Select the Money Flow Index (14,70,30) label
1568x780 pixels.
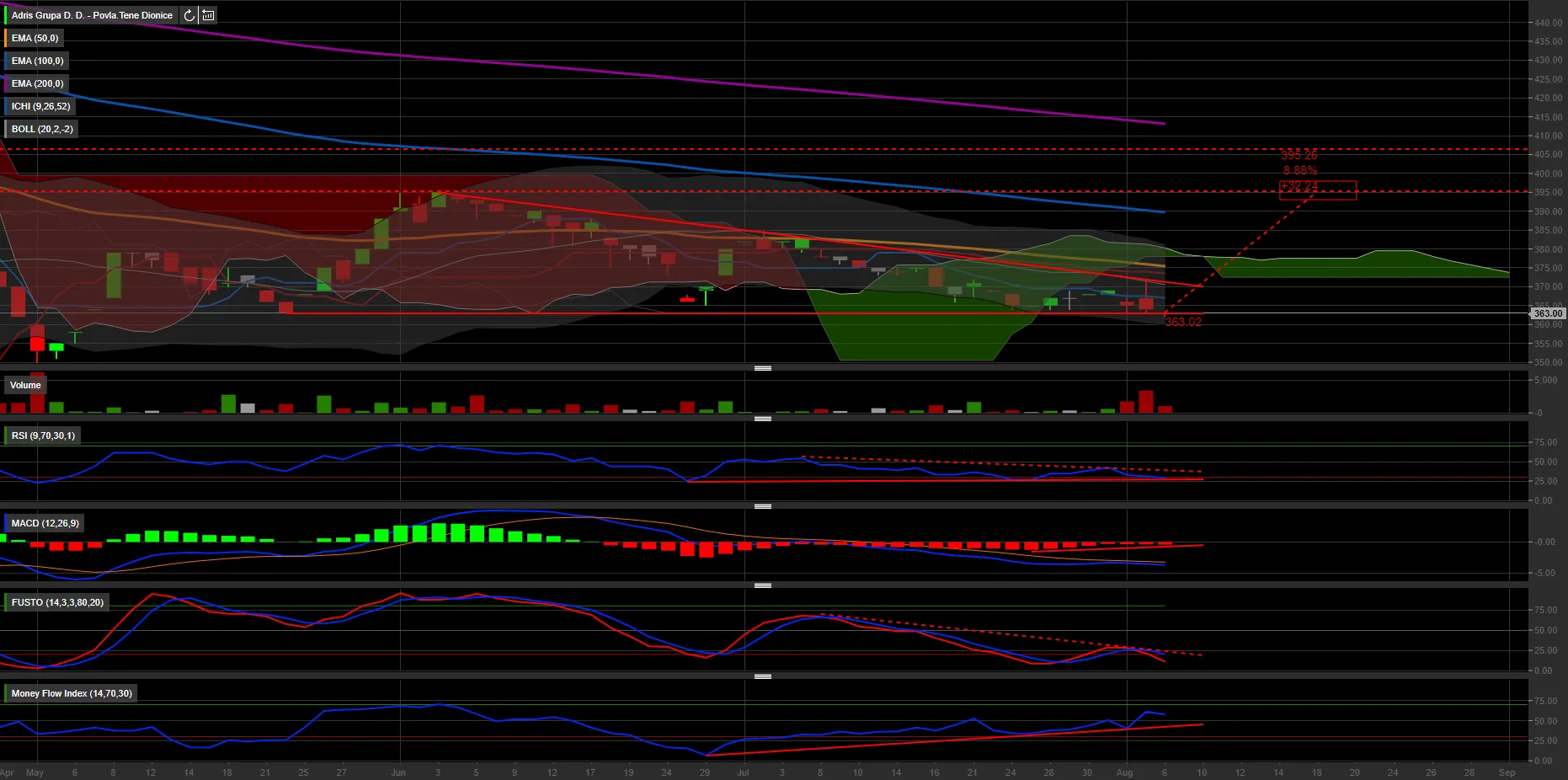72,693
